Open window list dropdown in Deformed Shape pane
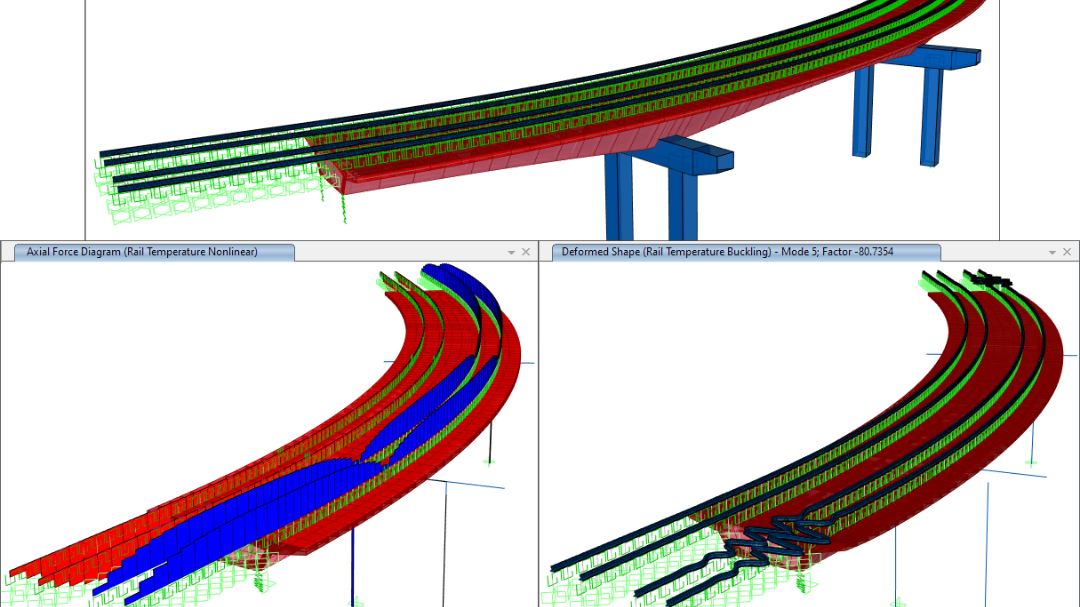1080x607 pixels. pos(1048,253)
